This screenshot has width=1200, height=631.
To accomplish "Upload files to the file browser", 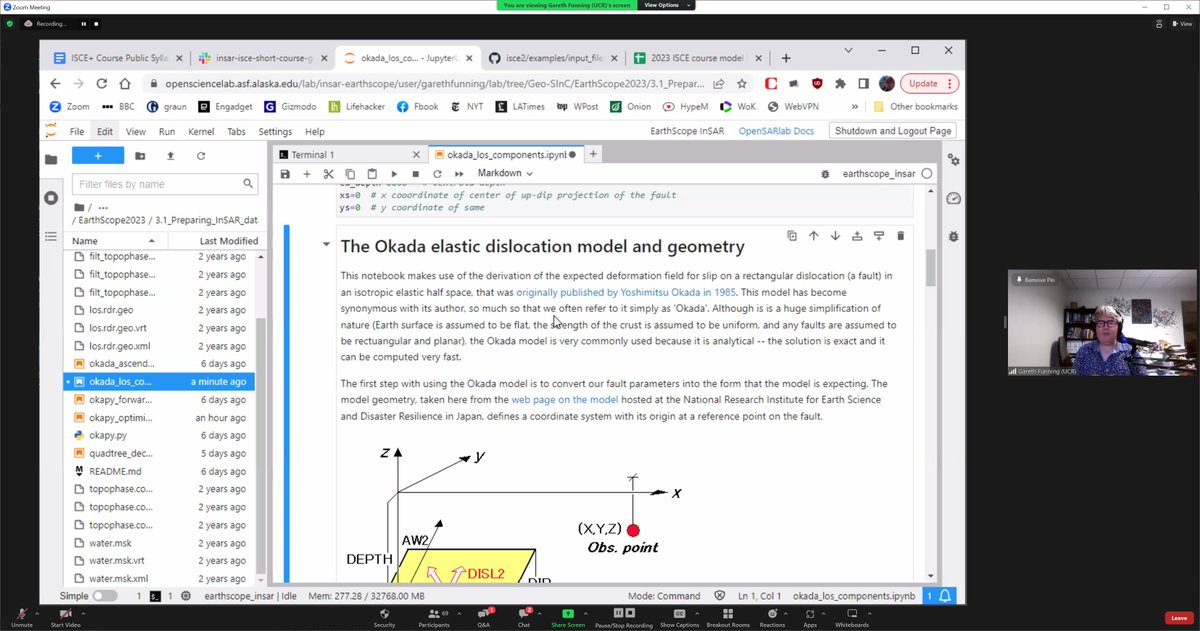I will (170, 156).
